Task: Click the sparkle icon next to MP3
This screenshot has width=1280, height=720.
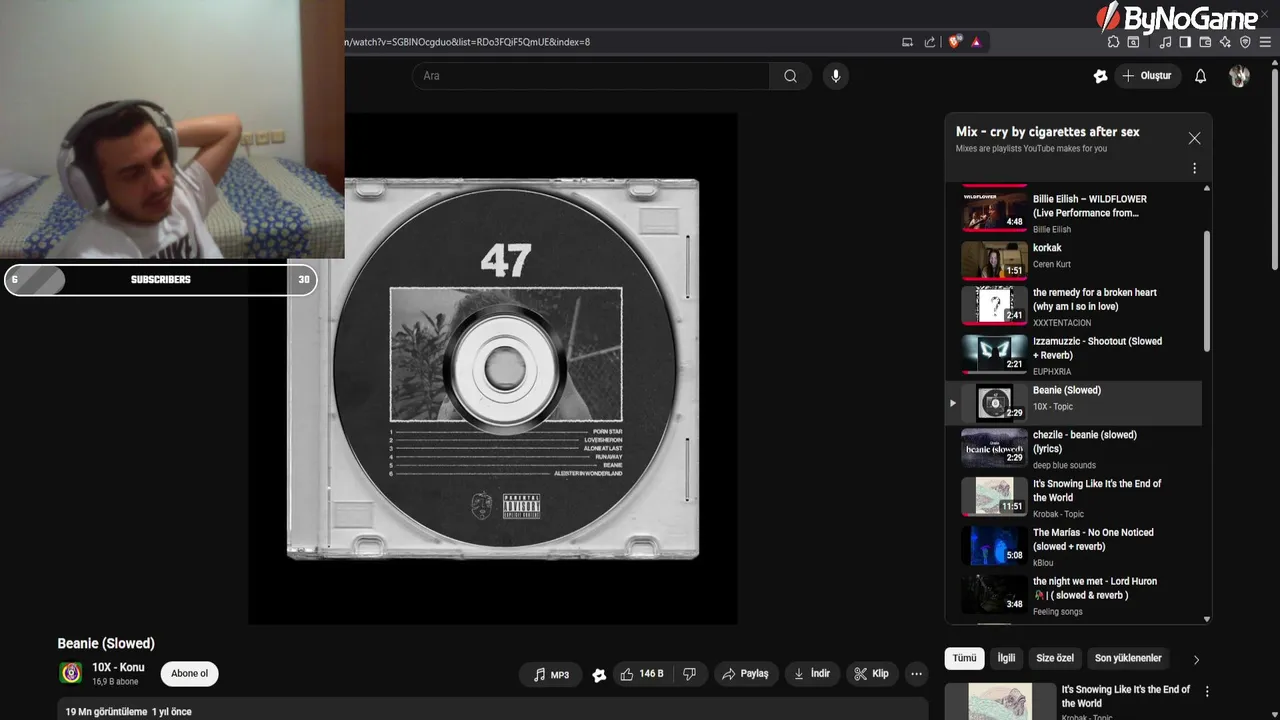Action: [x=599, y=675]
